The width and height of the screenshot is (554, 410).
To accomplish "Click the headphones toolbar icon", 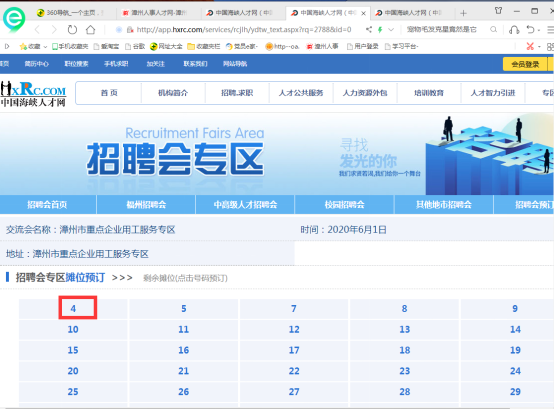I will click(x=514, y=30).
